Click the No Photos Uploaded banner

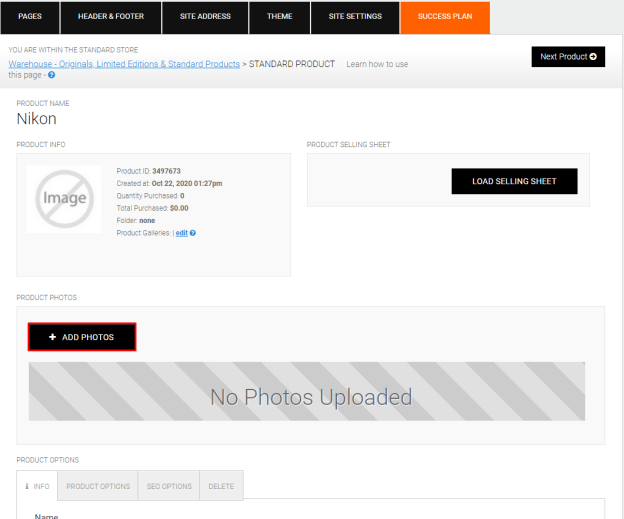point(307,391)
